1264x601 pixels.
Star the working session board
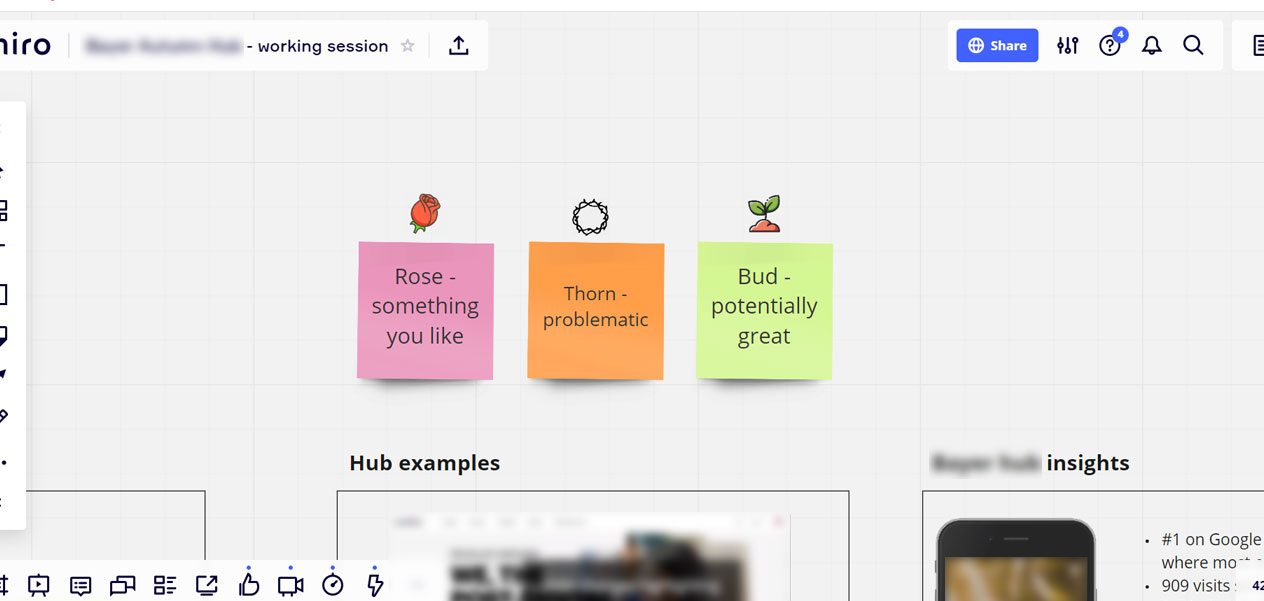point(408,46)
